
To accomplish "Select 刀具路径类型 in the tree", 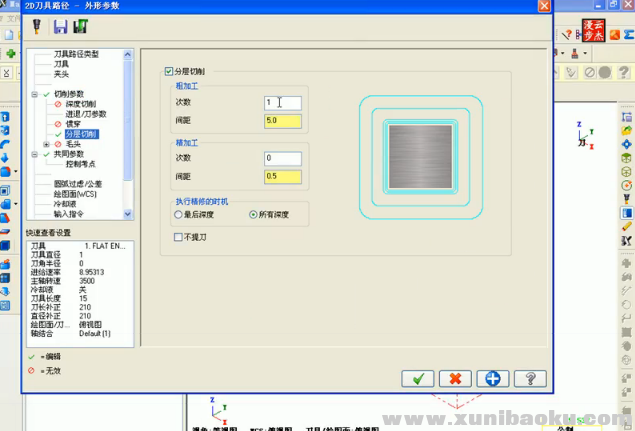I will pyautogui.click(x=76, y=54).
